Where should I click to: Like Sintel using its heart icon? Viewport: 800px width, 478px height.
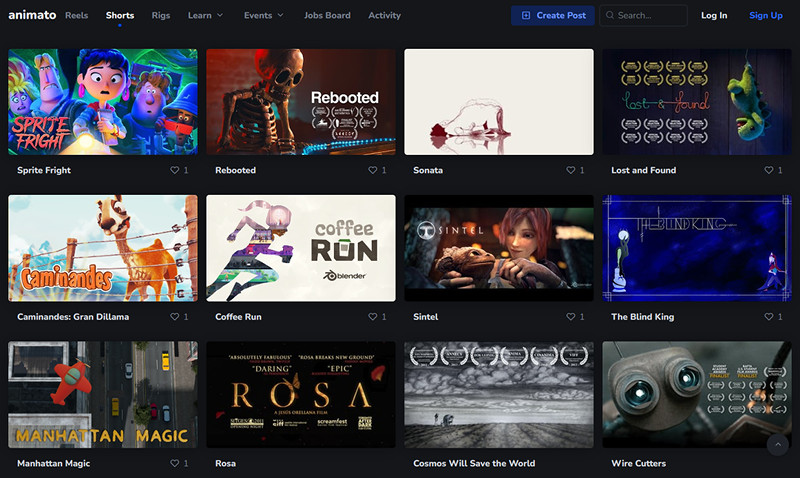[x=570, y=317]
